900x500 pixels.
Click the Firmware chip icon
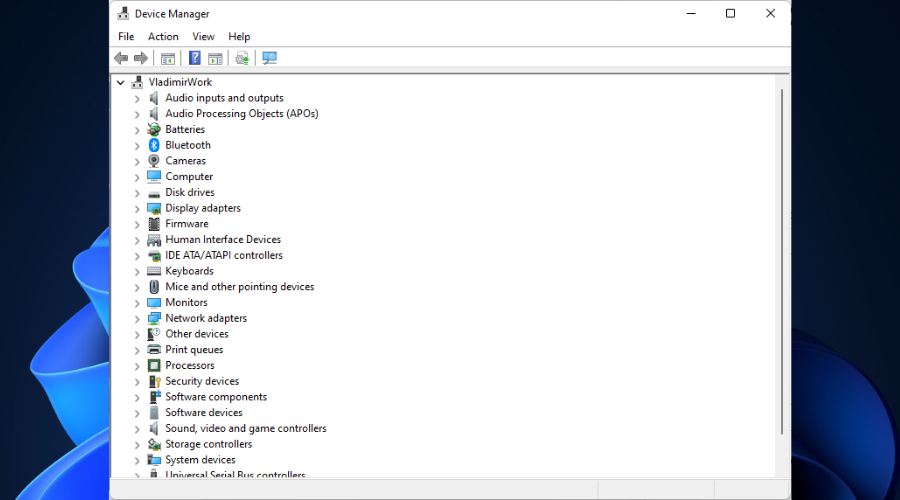coord(154,224)
